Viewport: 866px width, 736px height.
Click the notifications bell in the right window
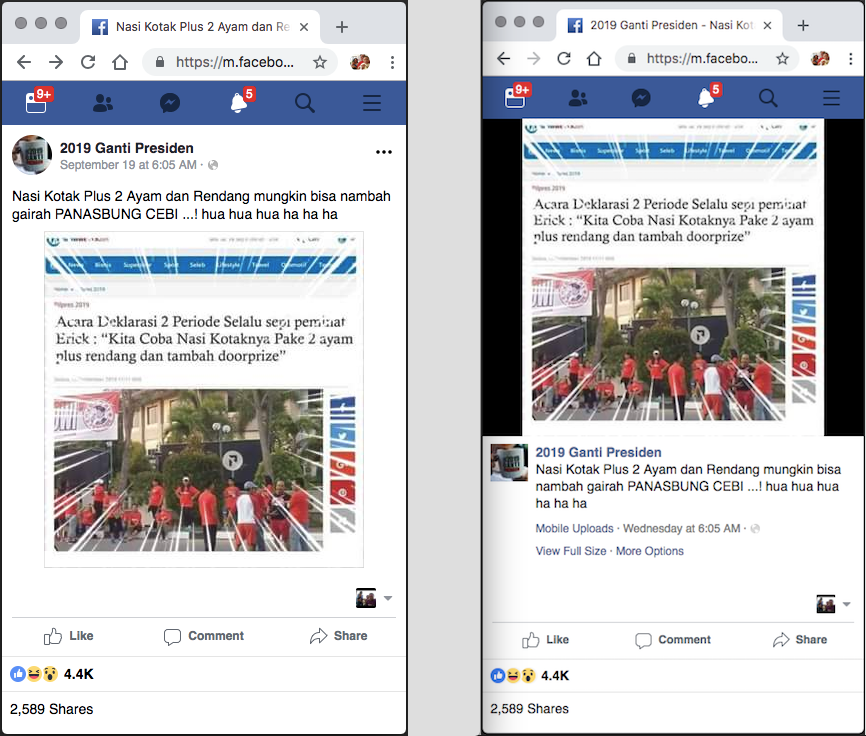pos(706,98)
